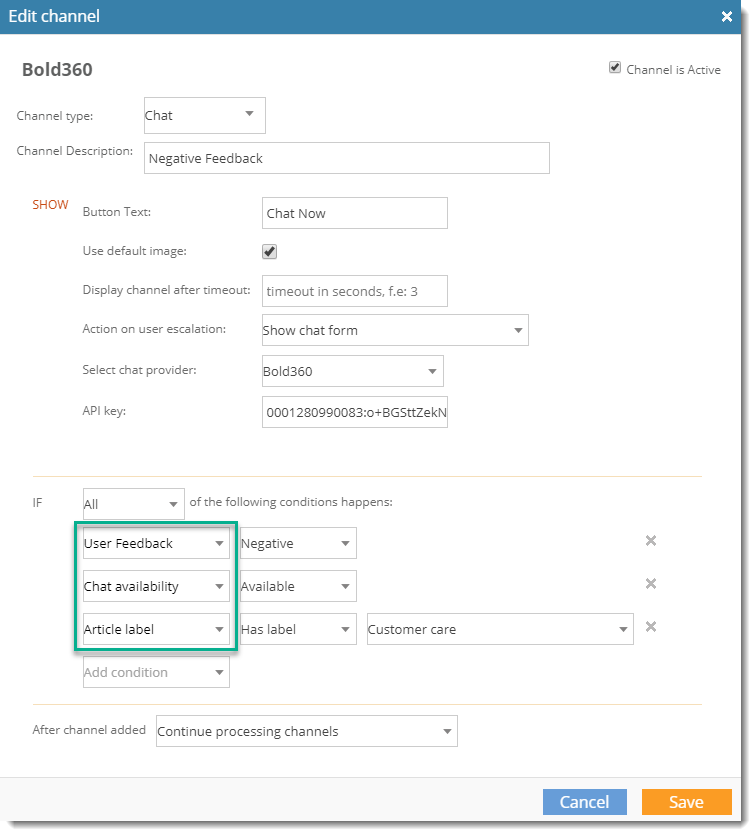Click into the API key field

click(x=354, y=412)
